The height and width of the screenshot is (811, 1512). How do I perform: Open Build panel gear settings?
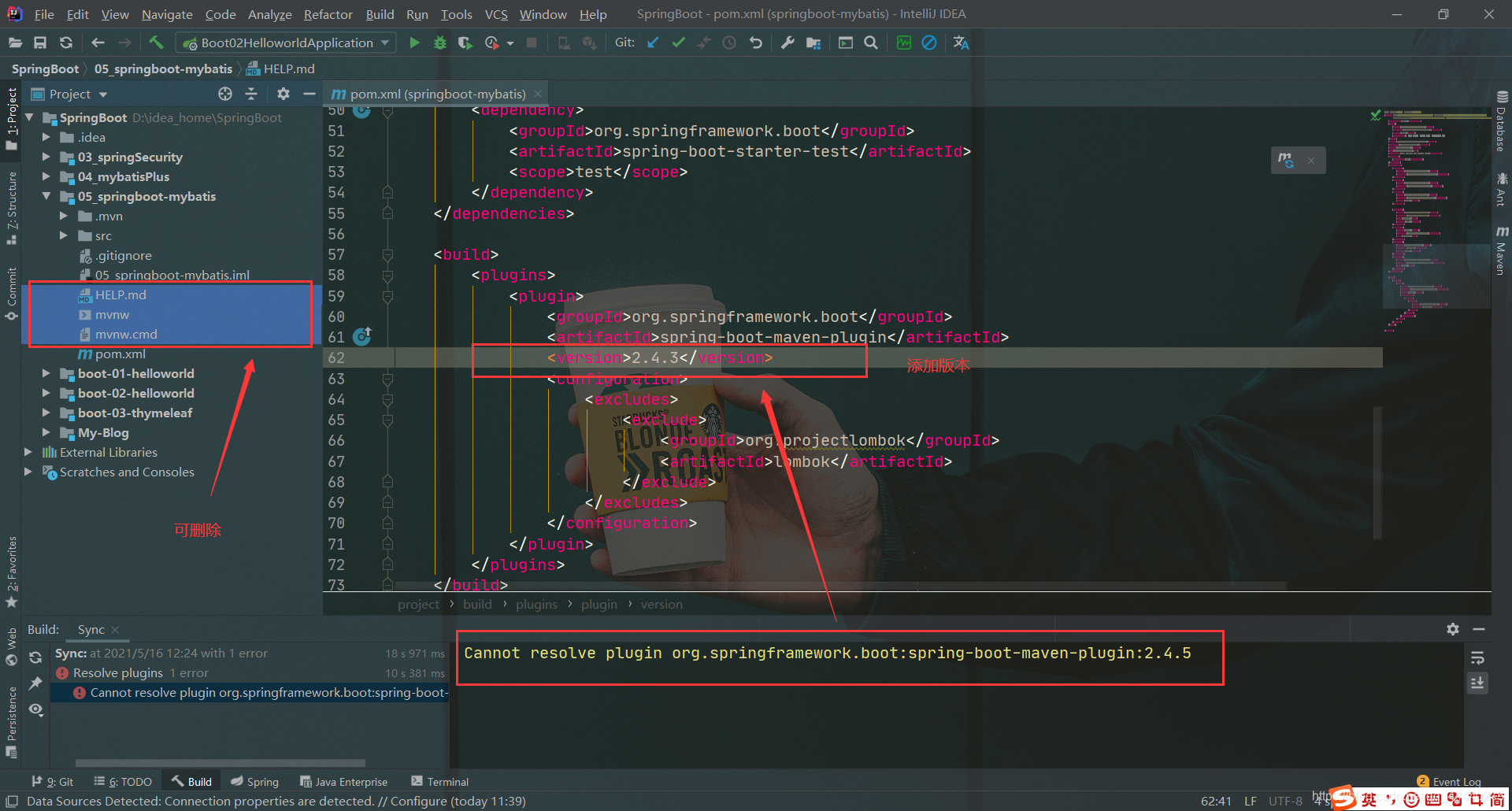click(1453, 629)
